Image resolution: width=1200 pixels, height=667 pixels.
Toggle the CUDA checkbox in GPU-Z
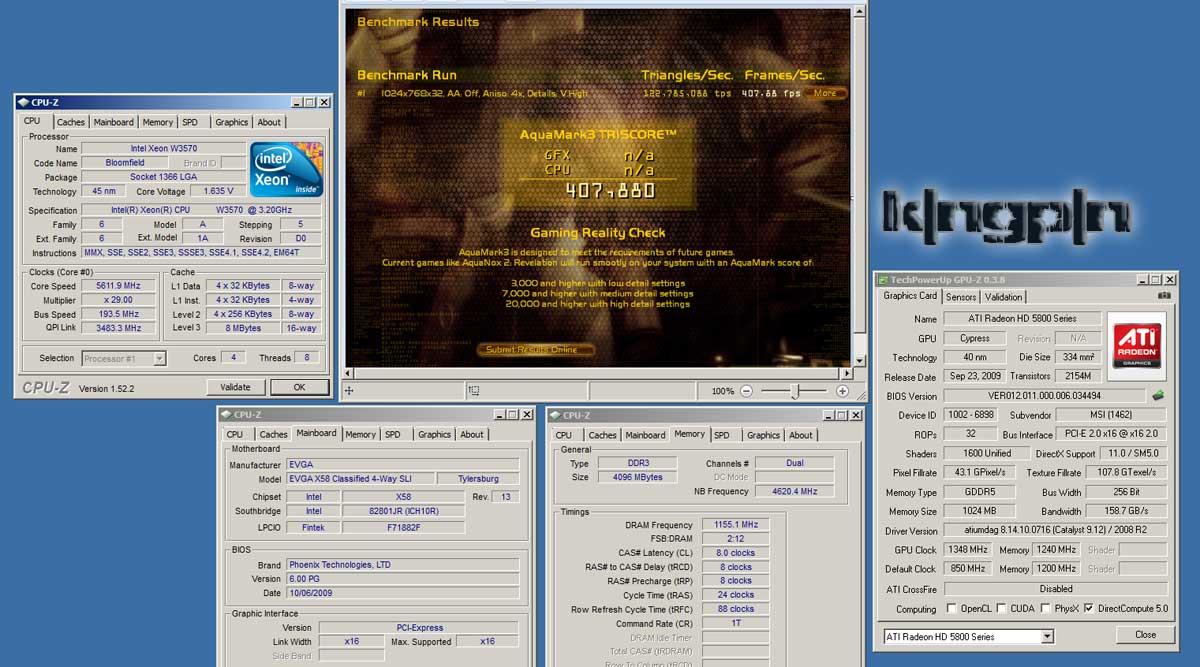pos(1003,608)
